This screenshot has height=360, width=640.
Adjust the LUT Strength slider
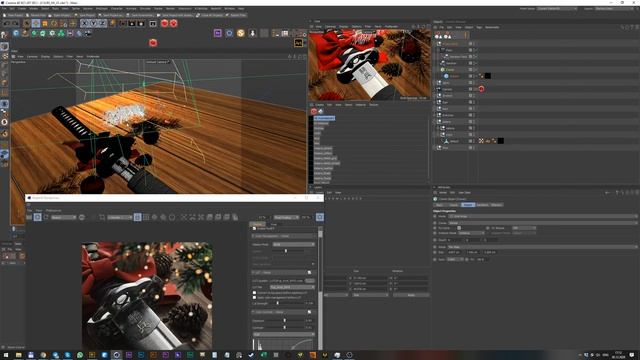[278, 303]
